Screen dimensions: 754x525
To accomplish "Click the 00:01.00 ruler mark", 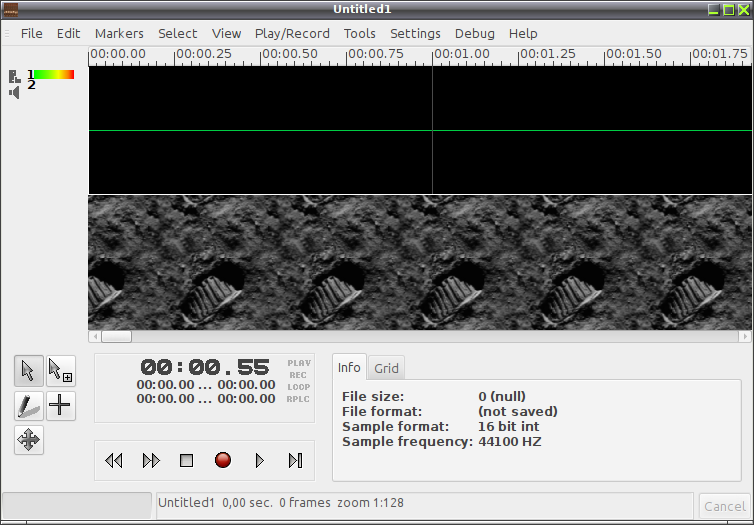I will (x=462, y=54).
